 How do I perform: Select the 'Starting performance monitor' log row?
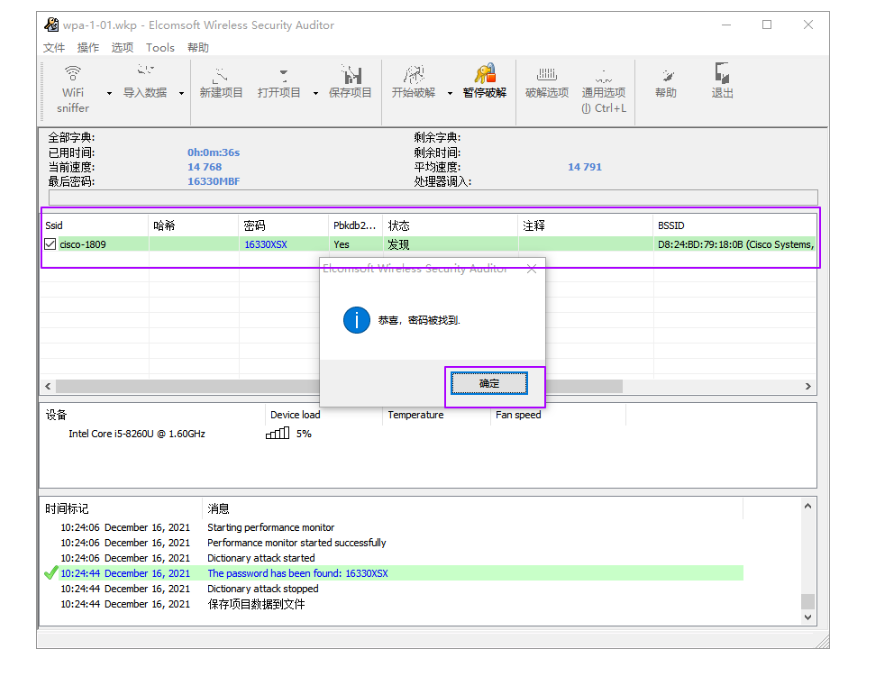coord(401,528)
